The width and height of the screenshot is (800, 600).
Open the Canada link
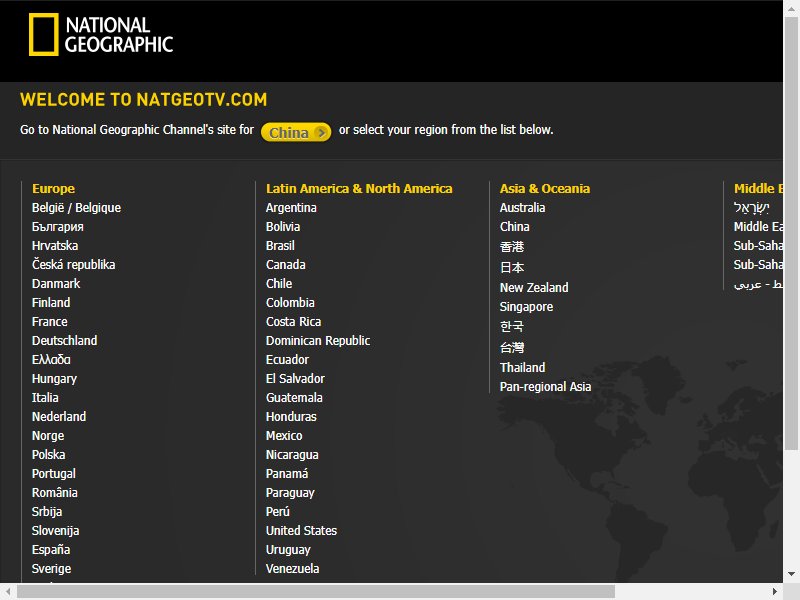click(286, 264)
